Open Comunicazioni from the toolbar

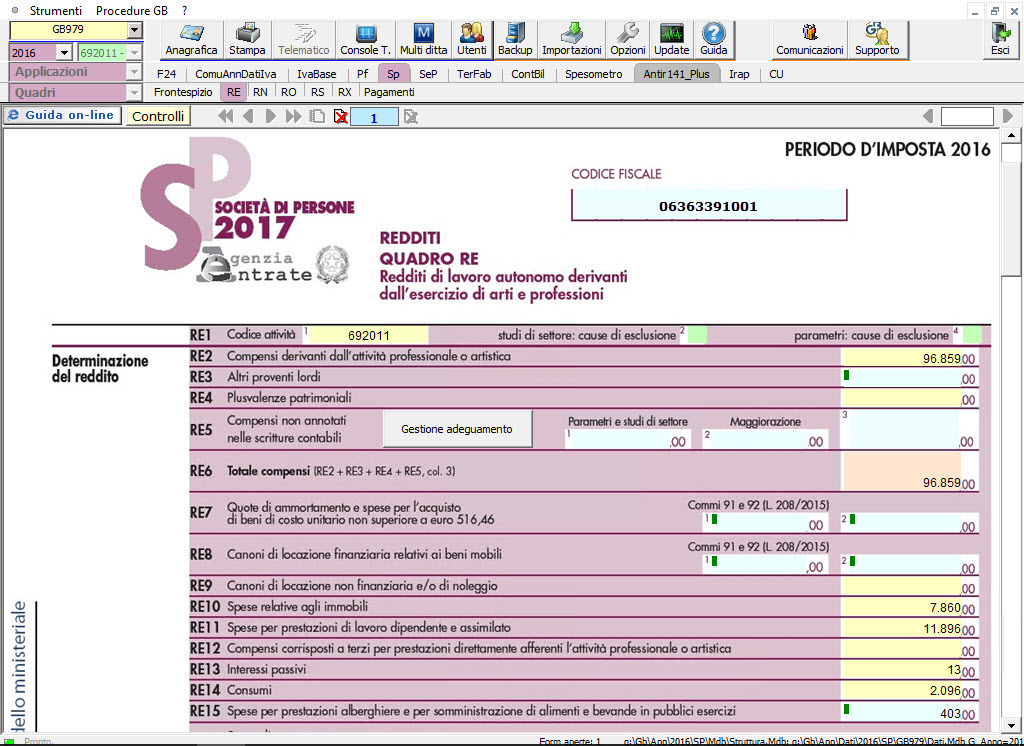tap(810, 39)
